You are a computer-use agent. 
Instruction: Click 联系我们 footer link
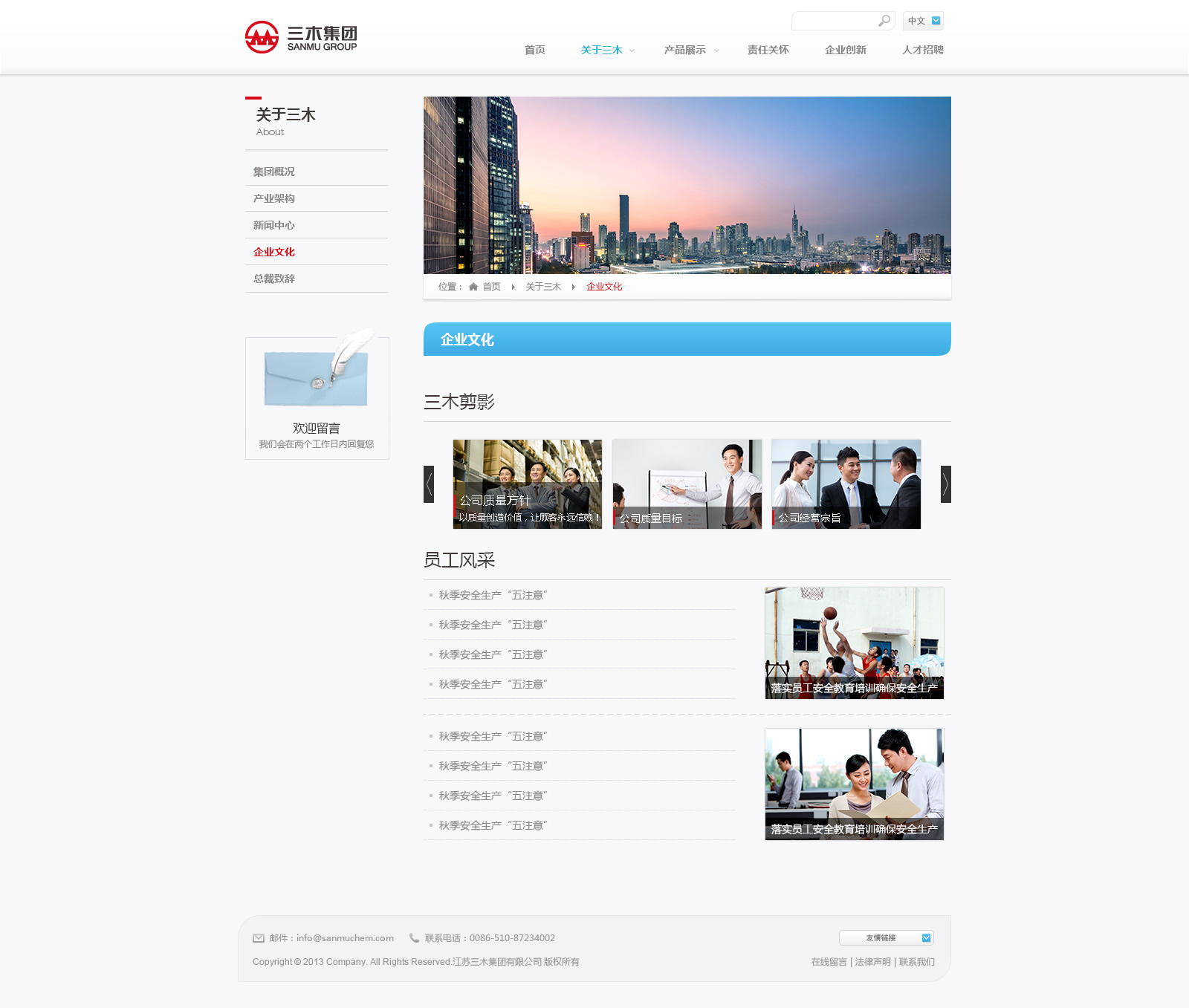coord(917,962)
